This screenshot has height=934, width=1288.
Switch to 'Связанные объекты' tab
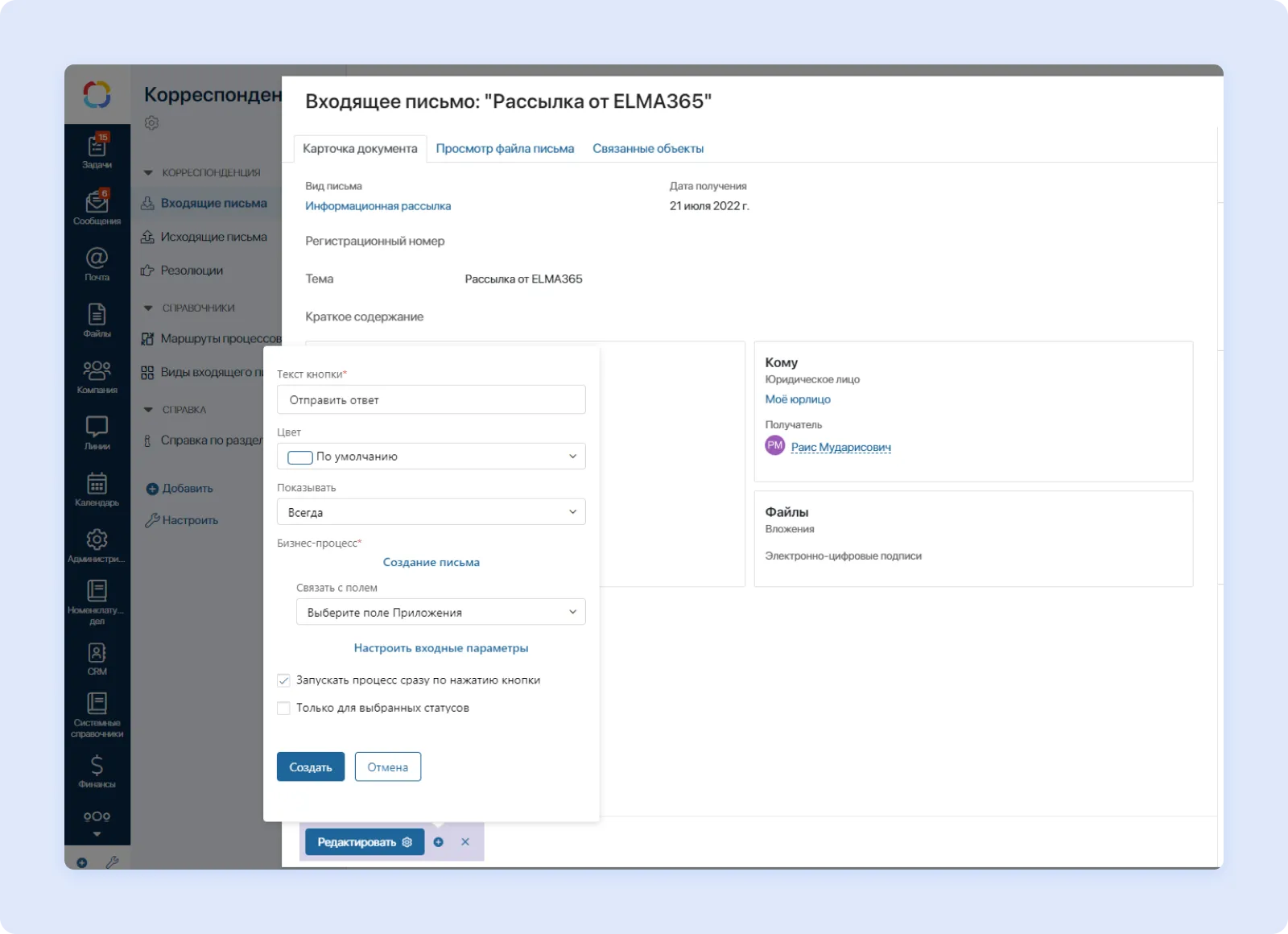click(x=647, y=149)
